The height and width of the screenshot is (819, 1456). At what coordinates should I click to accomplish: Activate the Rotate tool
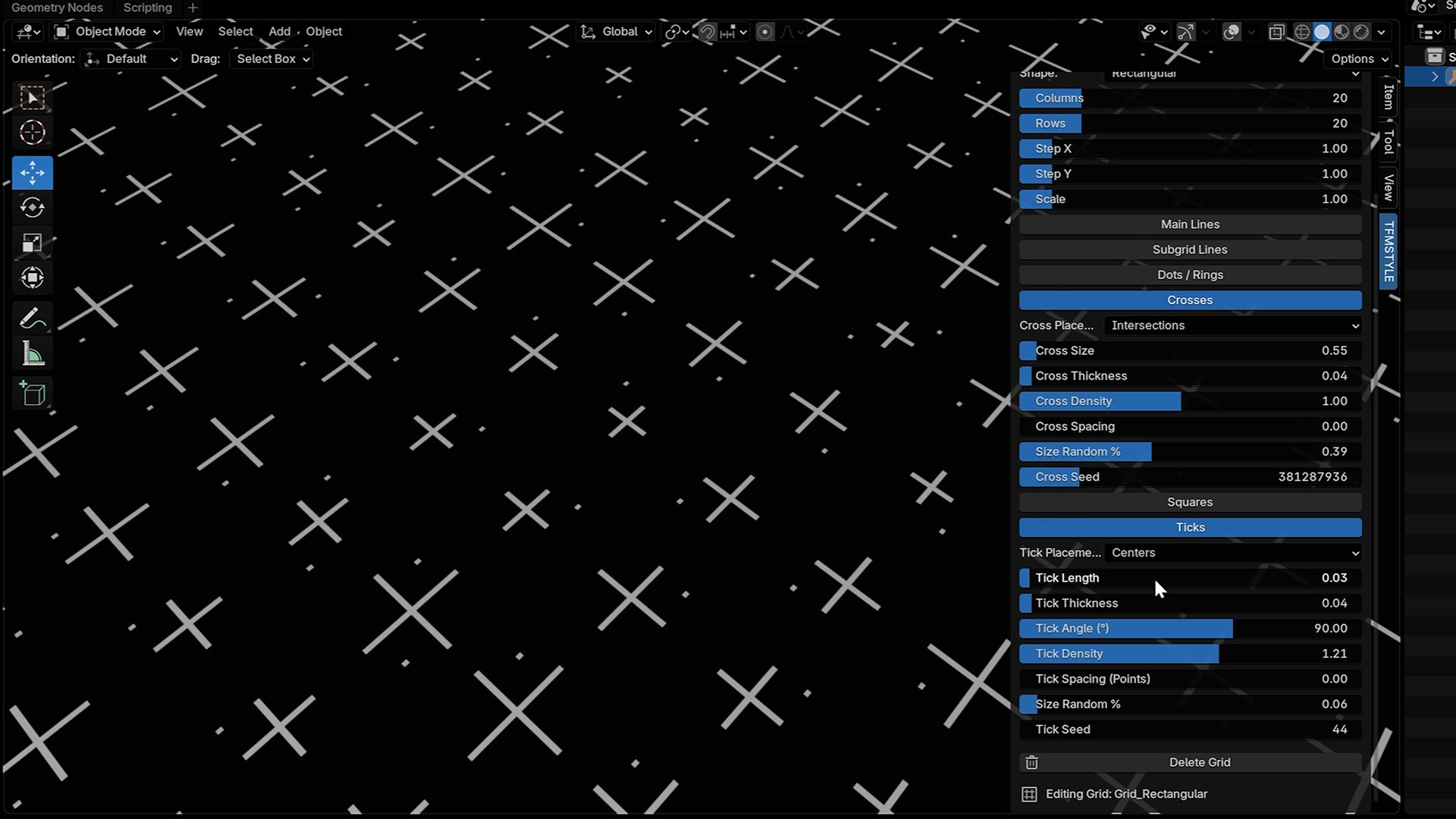[32, 208]
